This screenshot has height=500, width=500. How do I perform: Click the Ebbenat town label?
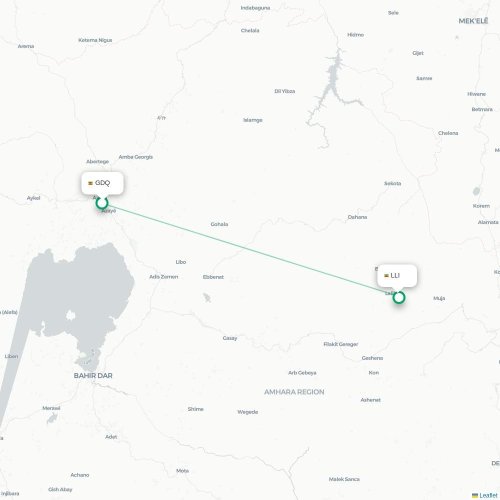[213, 277]
